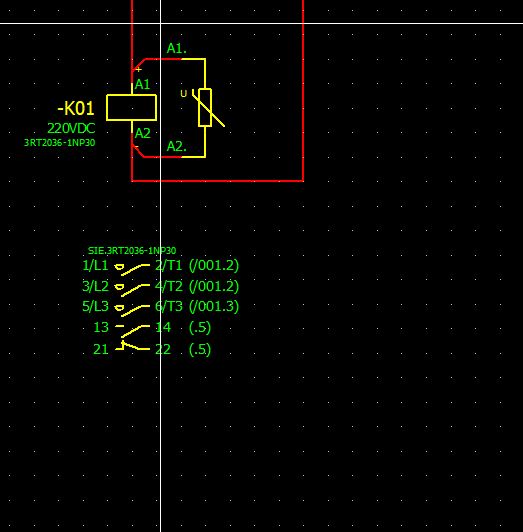This screenshot has width=523, height=532.
Task: Open cross-reference (/001.3) next to 6/T3
Action: [x=214, y=306]
